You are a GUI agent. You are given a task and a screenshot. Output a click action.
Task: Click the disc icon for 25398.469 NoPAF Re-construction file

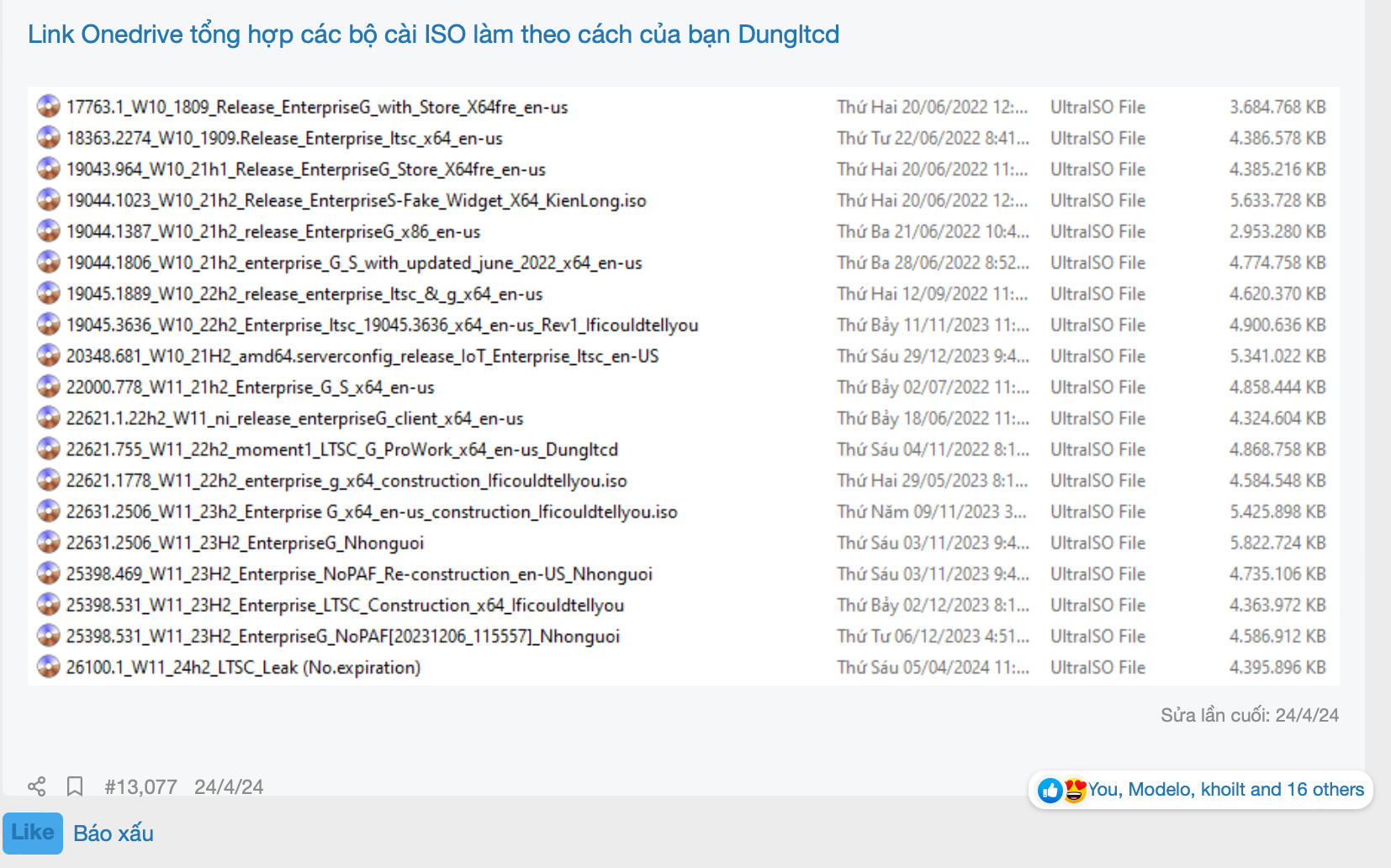click(49, 573)
